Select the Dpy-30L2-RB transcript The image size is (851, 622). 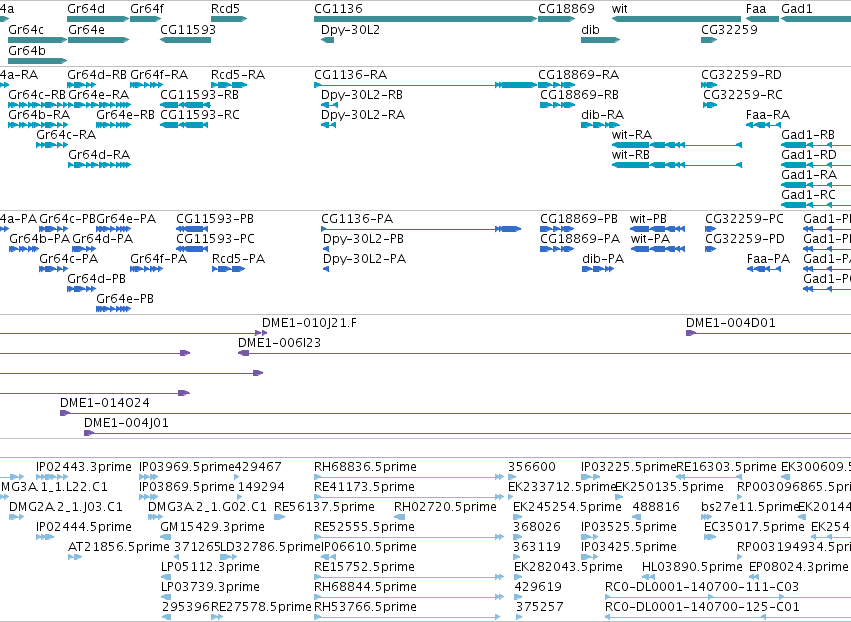(x=327, y=105)
